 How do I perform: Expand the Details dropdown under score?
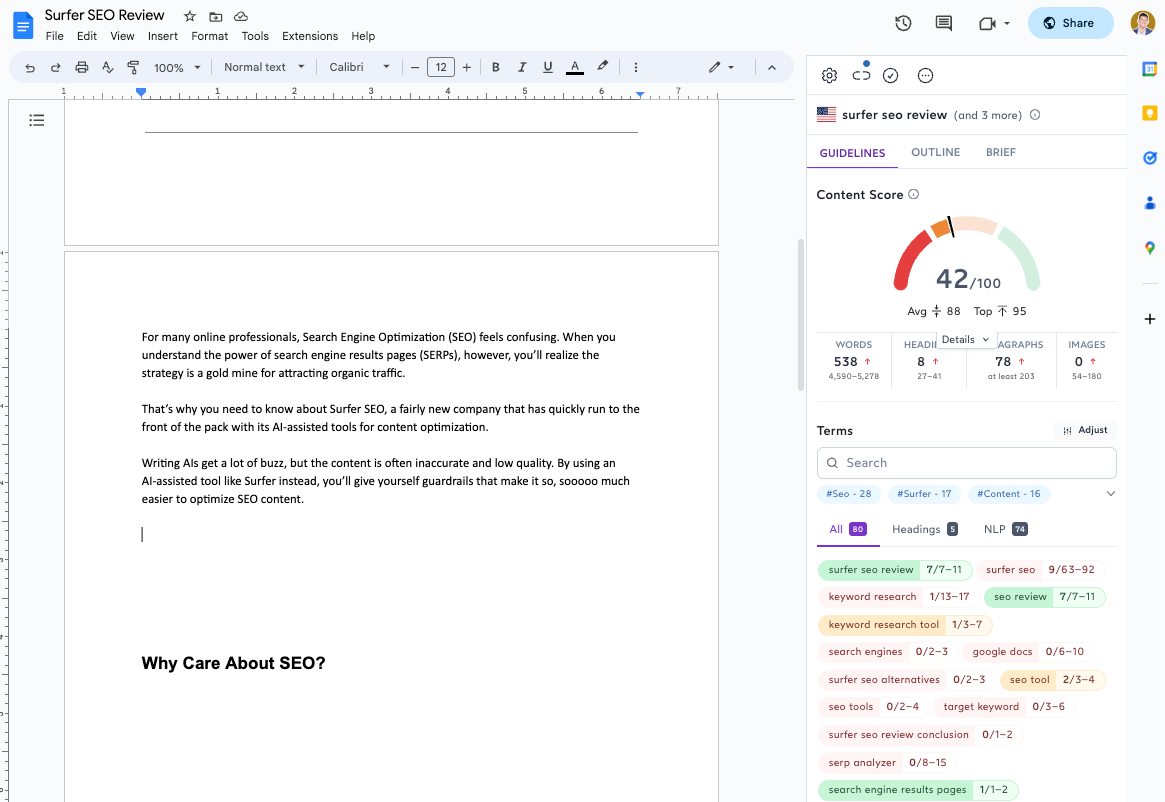[965, 339]
